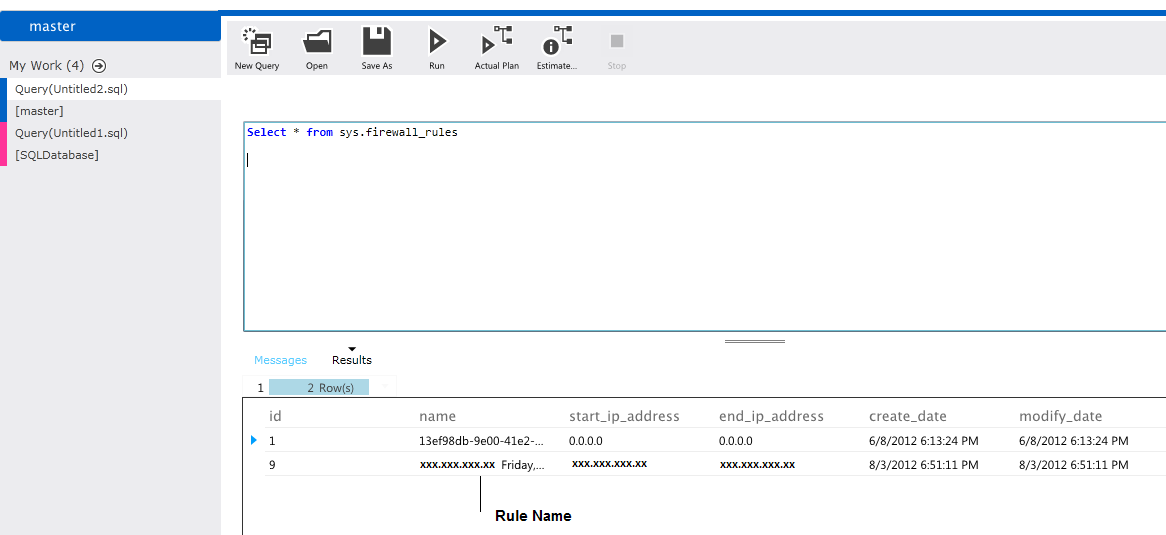Image resolution: width=1166 pixels, height=535 pixels.
Task: Open a file with the Open icon
Action: [317, 42]
